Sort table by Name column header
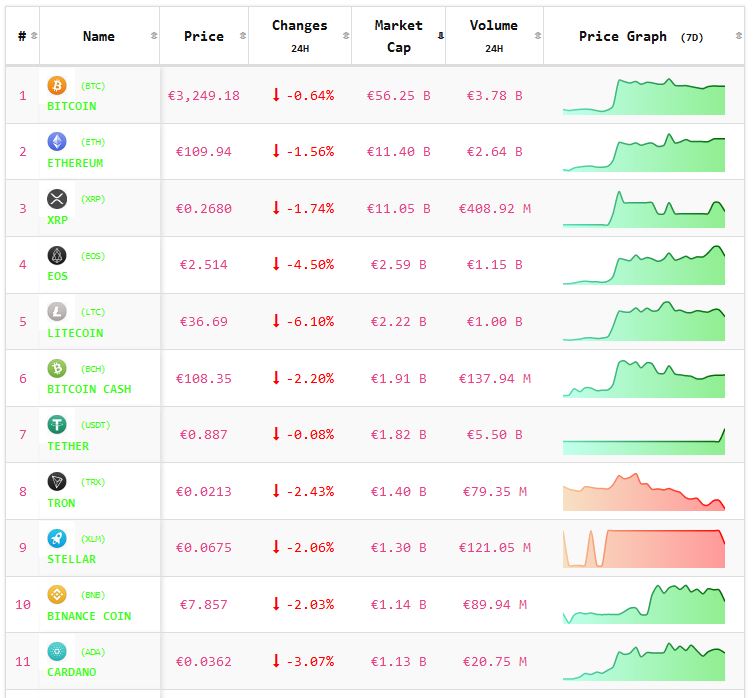This screenshot has width=753, height=698. point(99,36)
